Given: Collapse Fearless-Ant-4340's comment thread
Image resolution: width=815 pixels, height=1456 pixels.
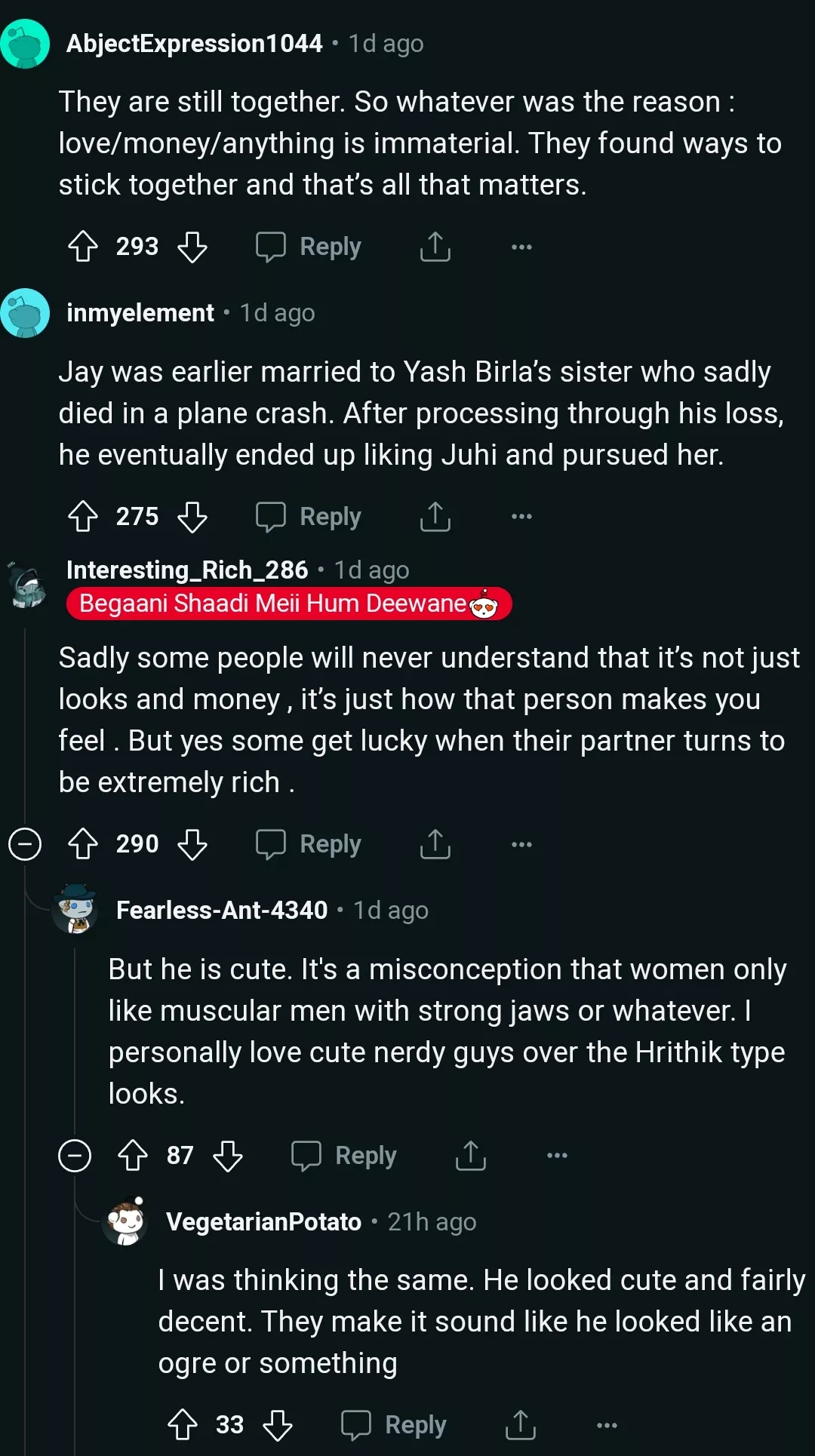Looking at the screenshot, I should (75, 1155).
